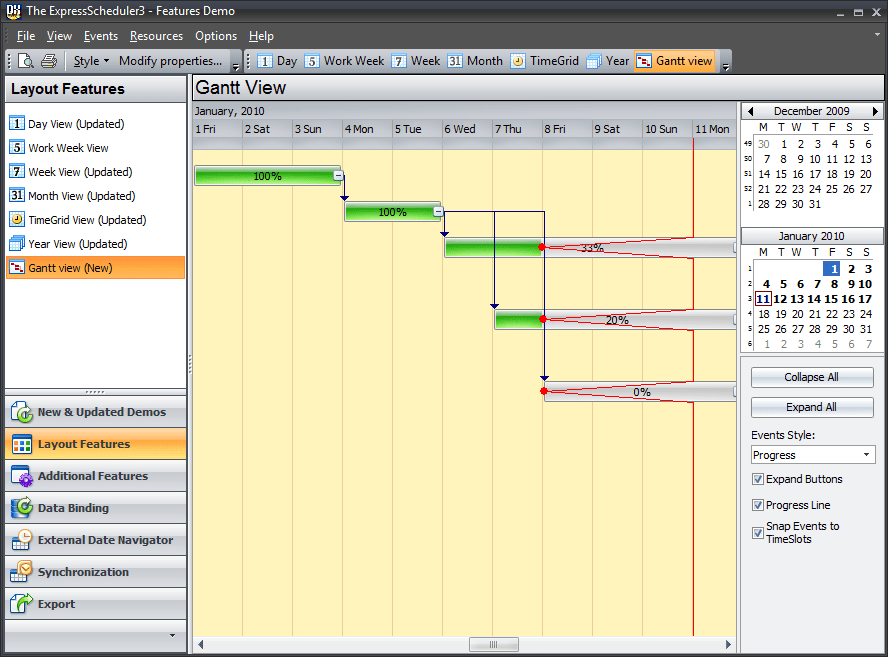888x657 pixels.
Task: Open the Data Binding section
Action: pyautogui.click(x=96, y=508)
